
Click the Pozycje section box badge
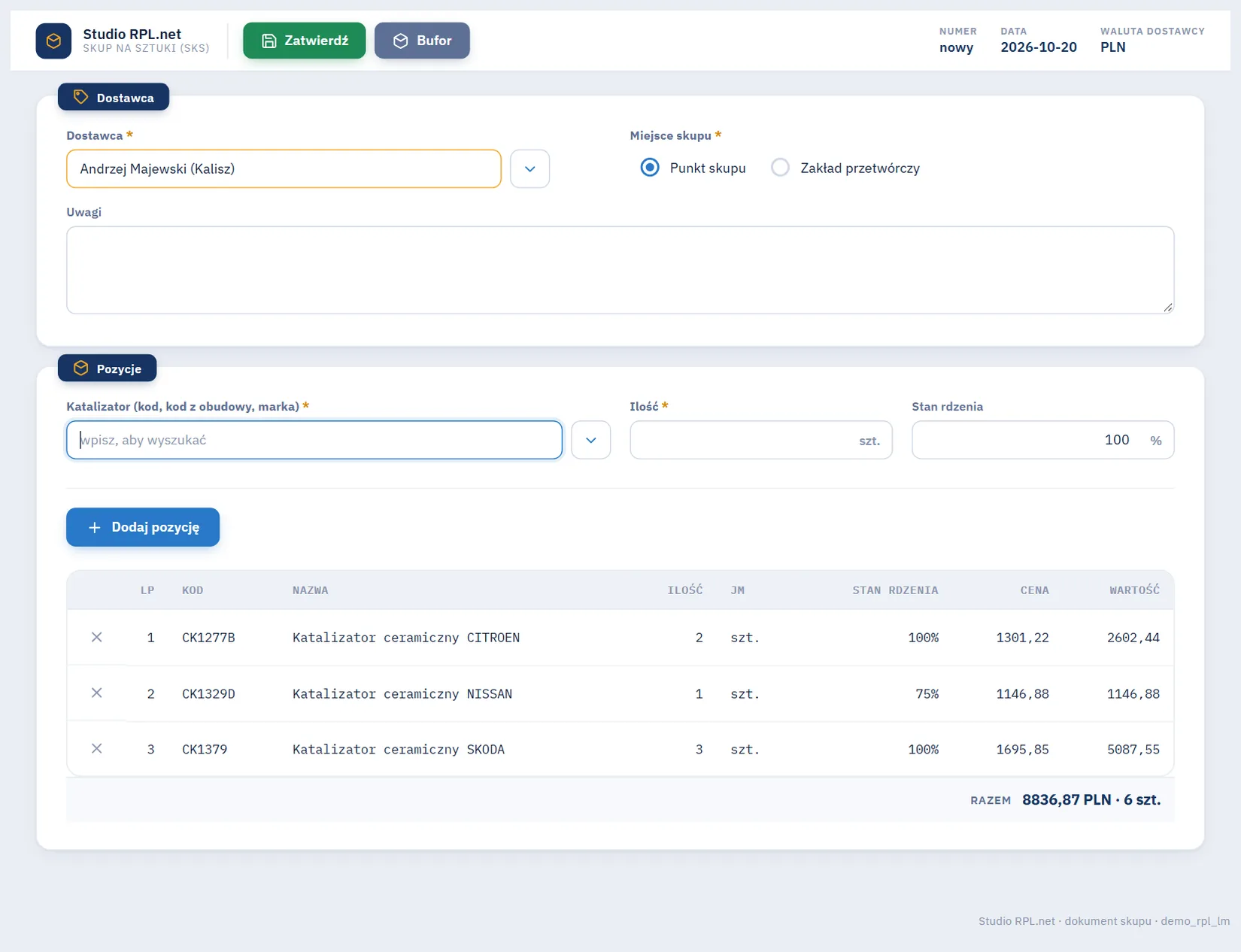[x=108, y=368]
